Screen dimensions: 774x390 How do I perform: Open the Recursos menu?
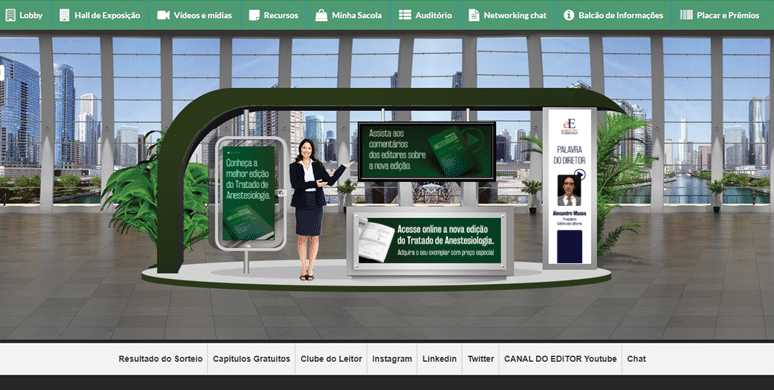pos(274,15)
